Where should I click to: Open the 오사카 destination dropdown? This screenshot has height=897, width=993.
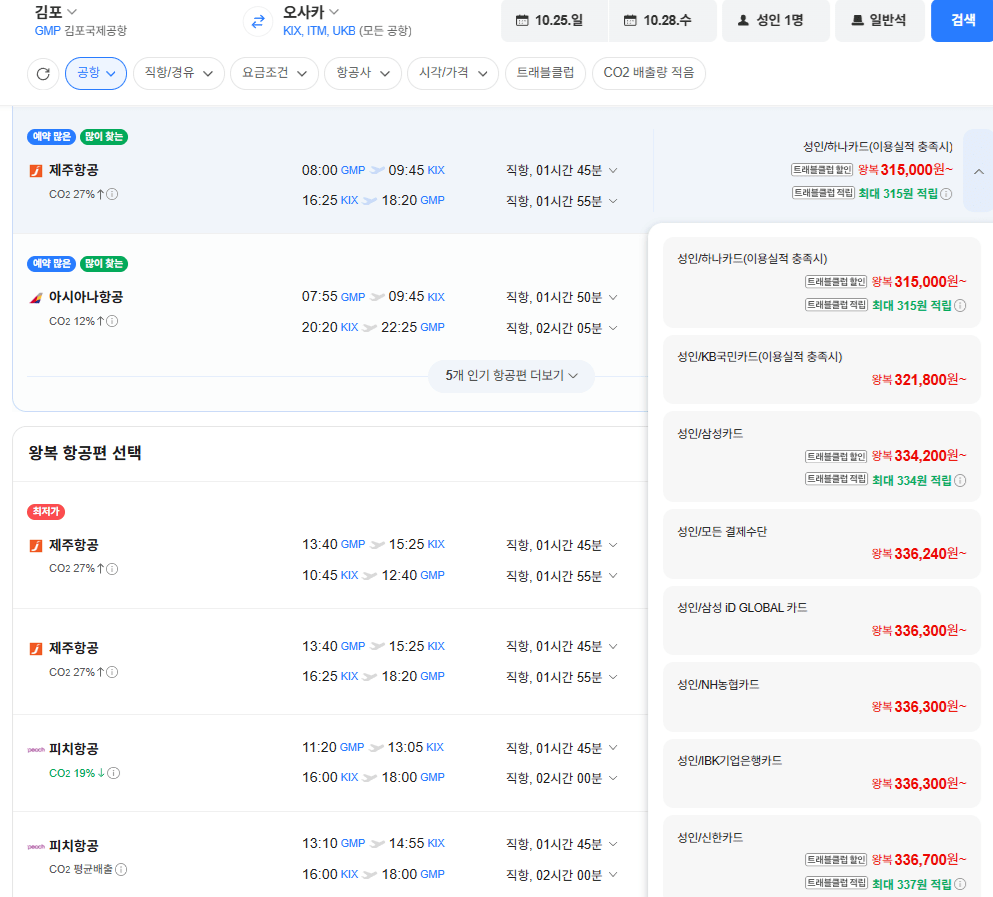coord(311,11)
